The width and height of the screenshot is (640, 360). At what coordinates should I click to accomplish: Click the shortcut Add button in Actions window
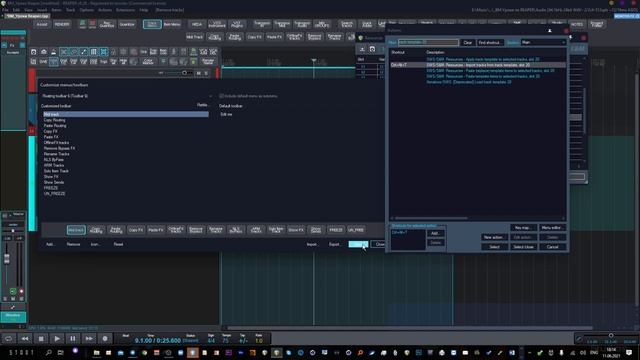click(x=436, y=233)
